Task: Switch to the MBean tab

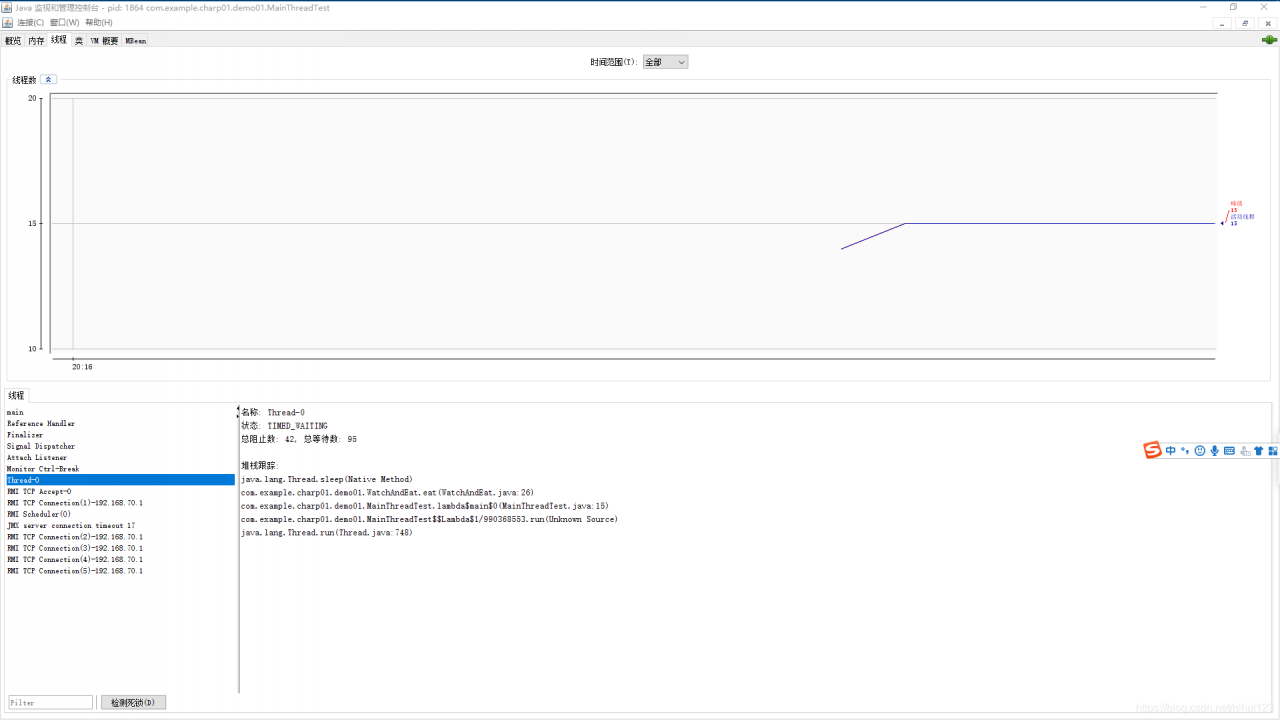Action: click(x=136, y=41)
